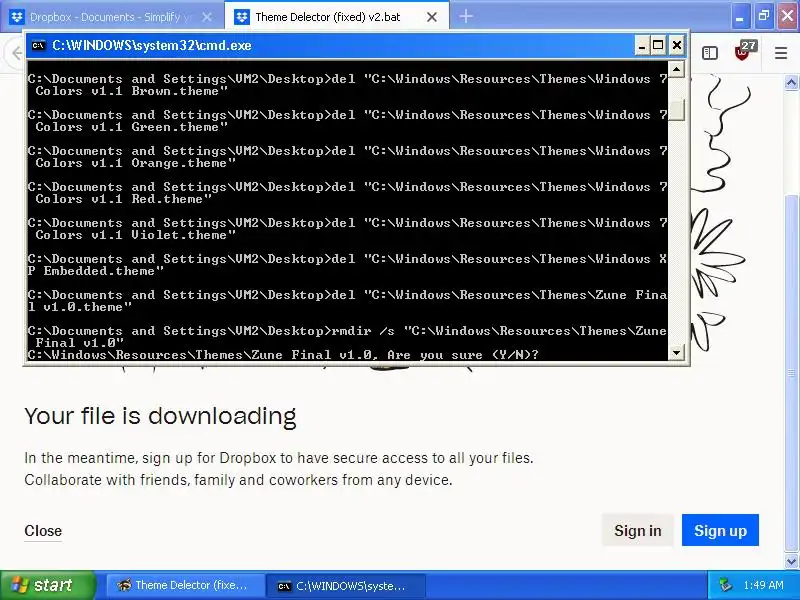Click the 1:49 AM taskbar clock
The width and height of the screenshot is (800, 600).
[x=763, y=585]
